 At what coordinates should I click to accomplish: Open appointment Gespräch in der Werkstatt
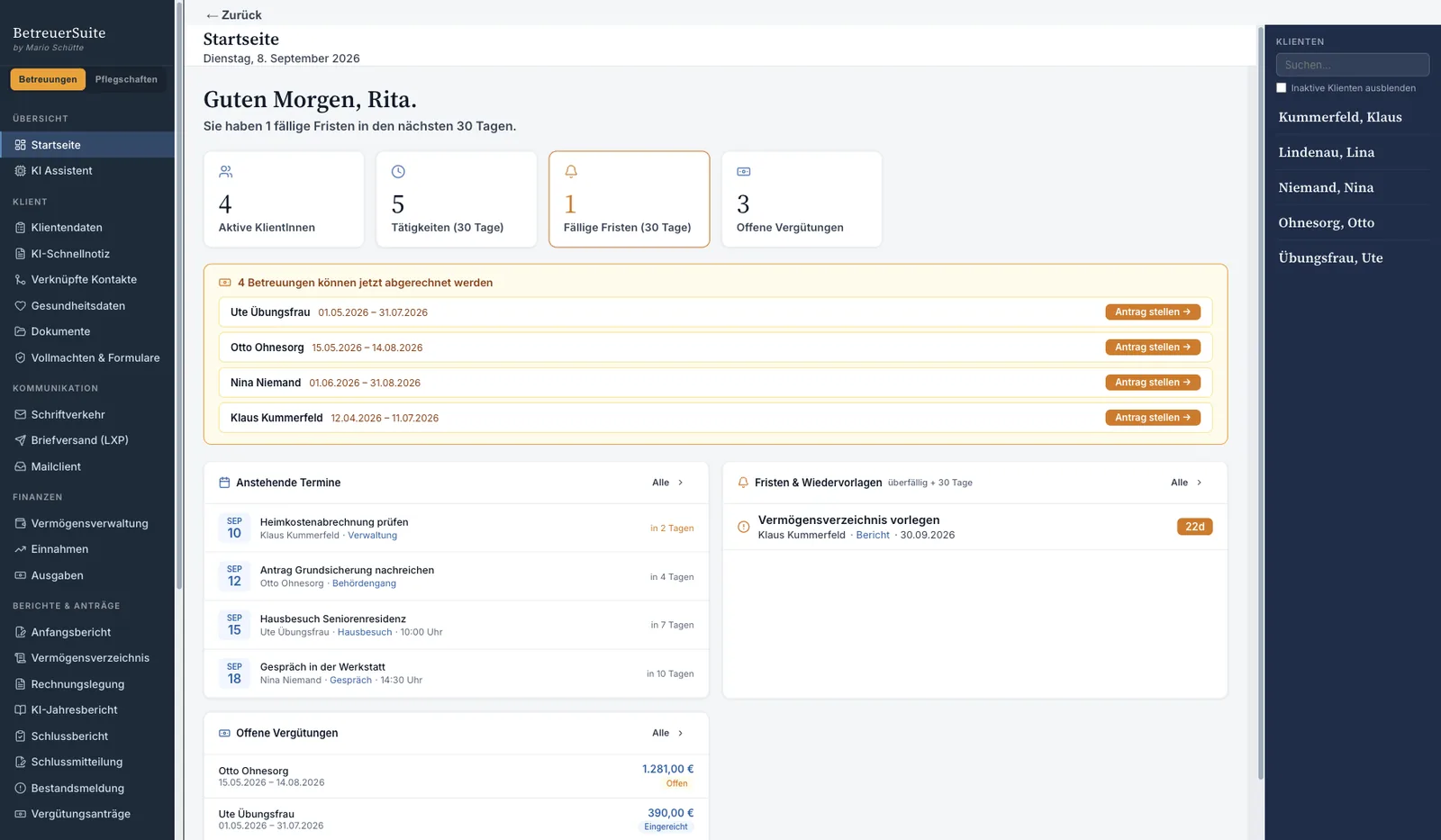(x=457, y=673)
